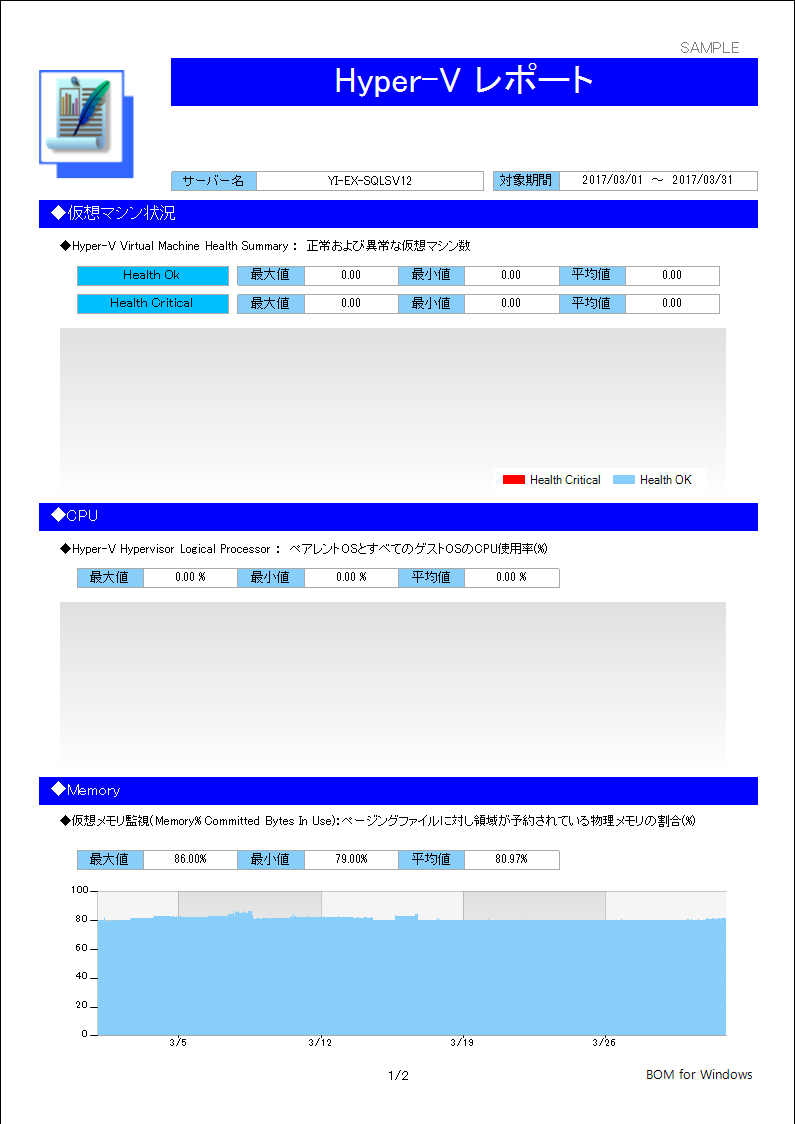Screen dimensions: 795x1124
Task: Click the 60 label on the memory chart axis
Action: [x=81, y=948]
